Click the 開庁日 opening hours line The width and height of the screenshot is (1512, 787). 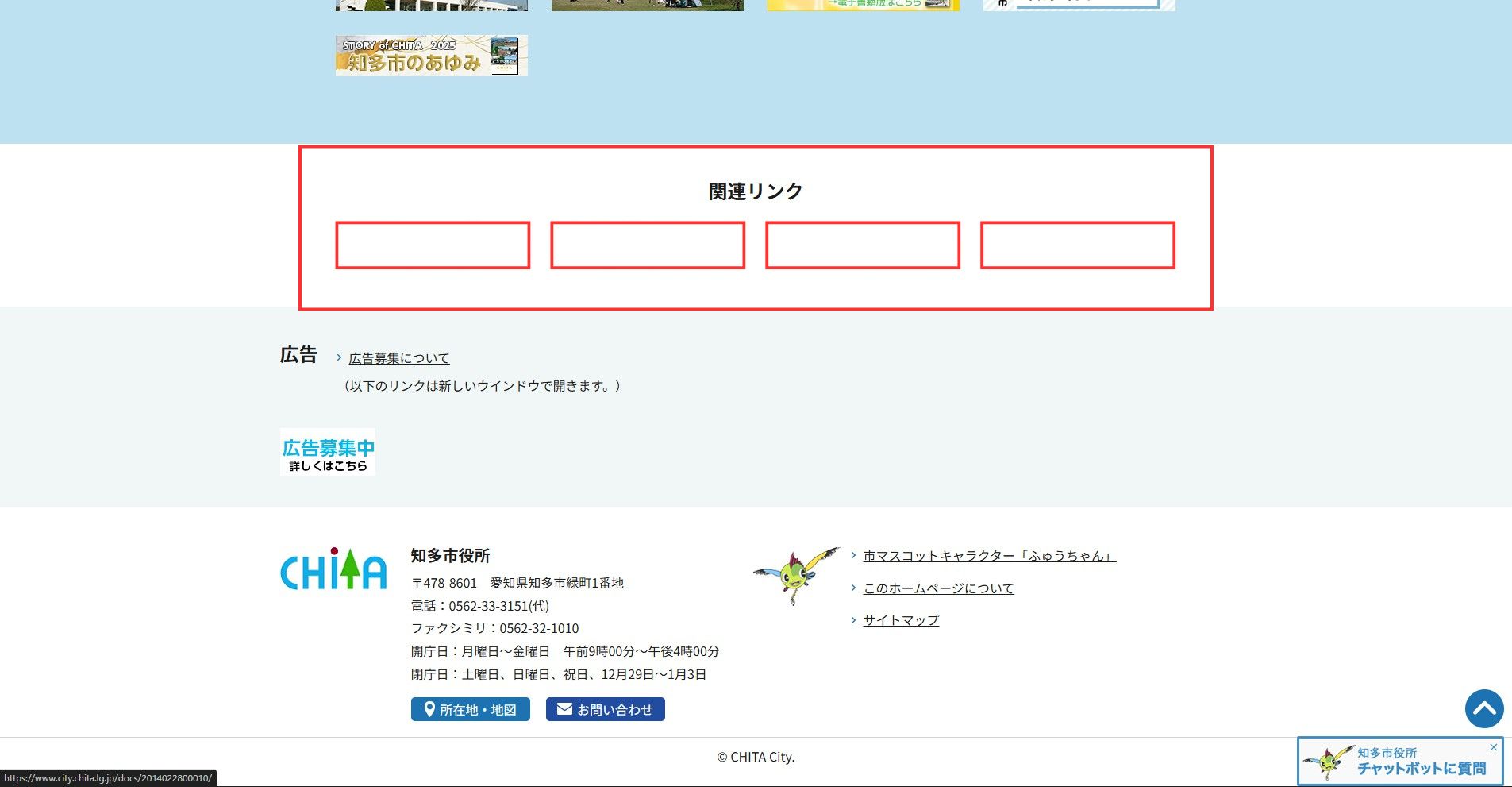[x=565, y=651]
